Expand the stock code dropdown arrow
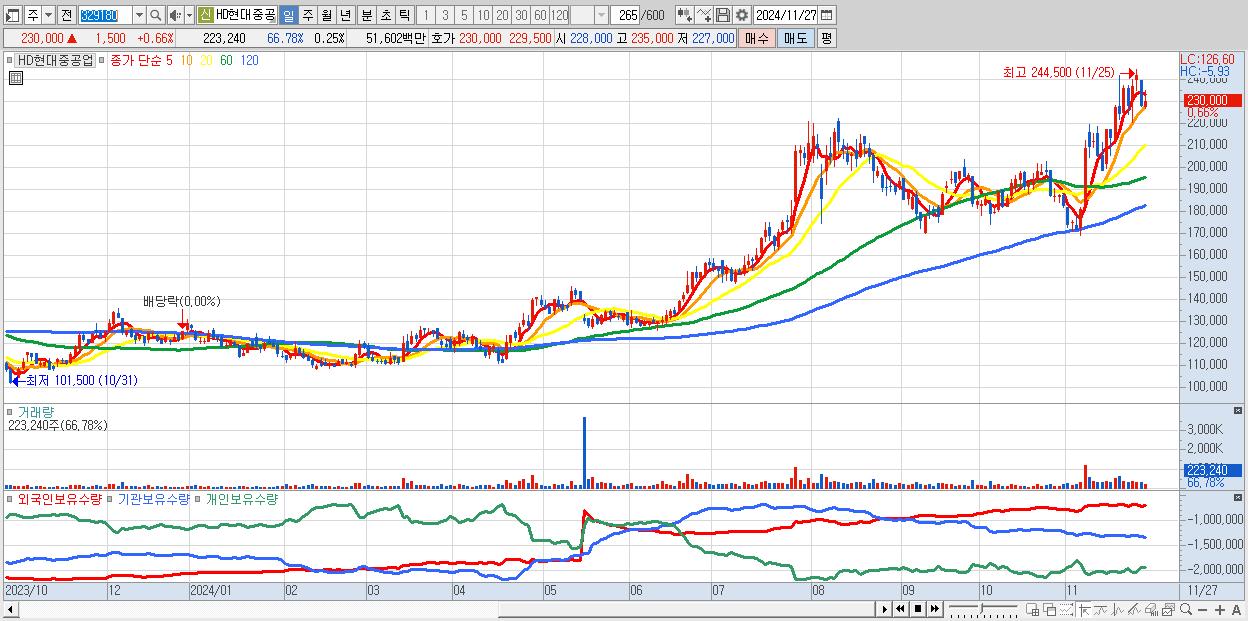This screenshot has height=621, width=1248. (139, 15)
